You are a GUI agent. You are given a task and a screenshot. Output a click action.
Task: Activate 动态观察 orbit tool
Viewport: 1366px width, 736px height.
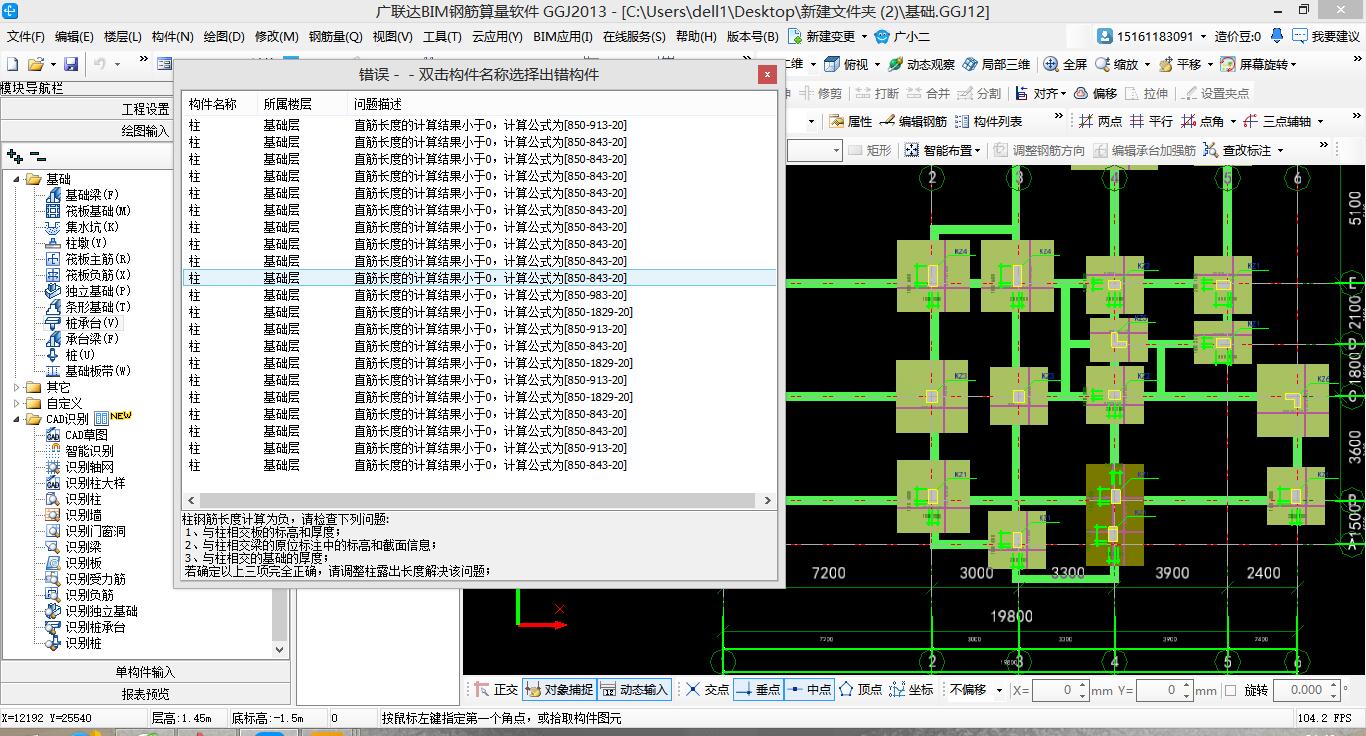point(920,64)
